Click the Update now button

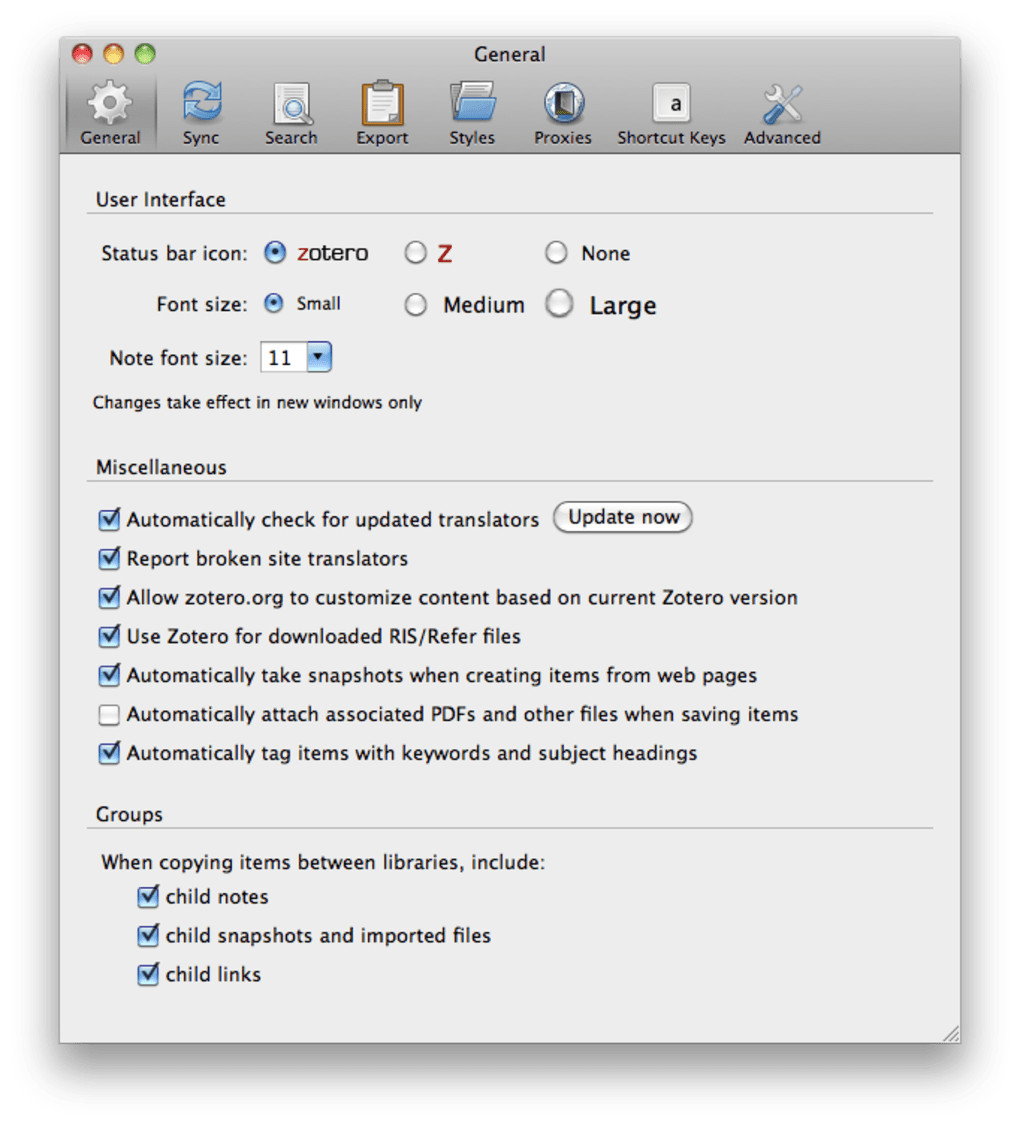(x=623, y=517)
